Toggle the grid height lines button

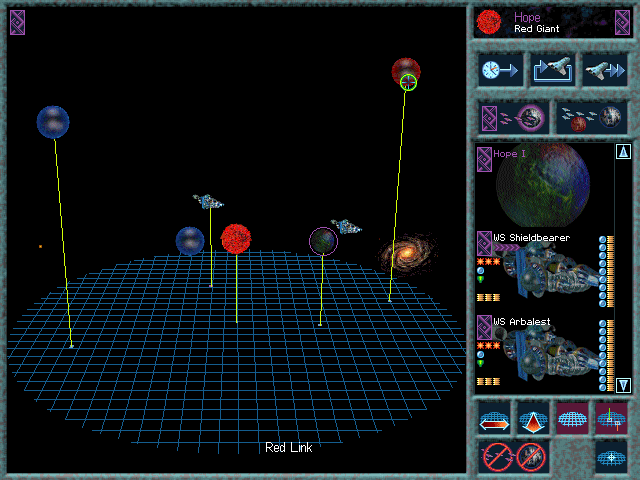[611, 419]
